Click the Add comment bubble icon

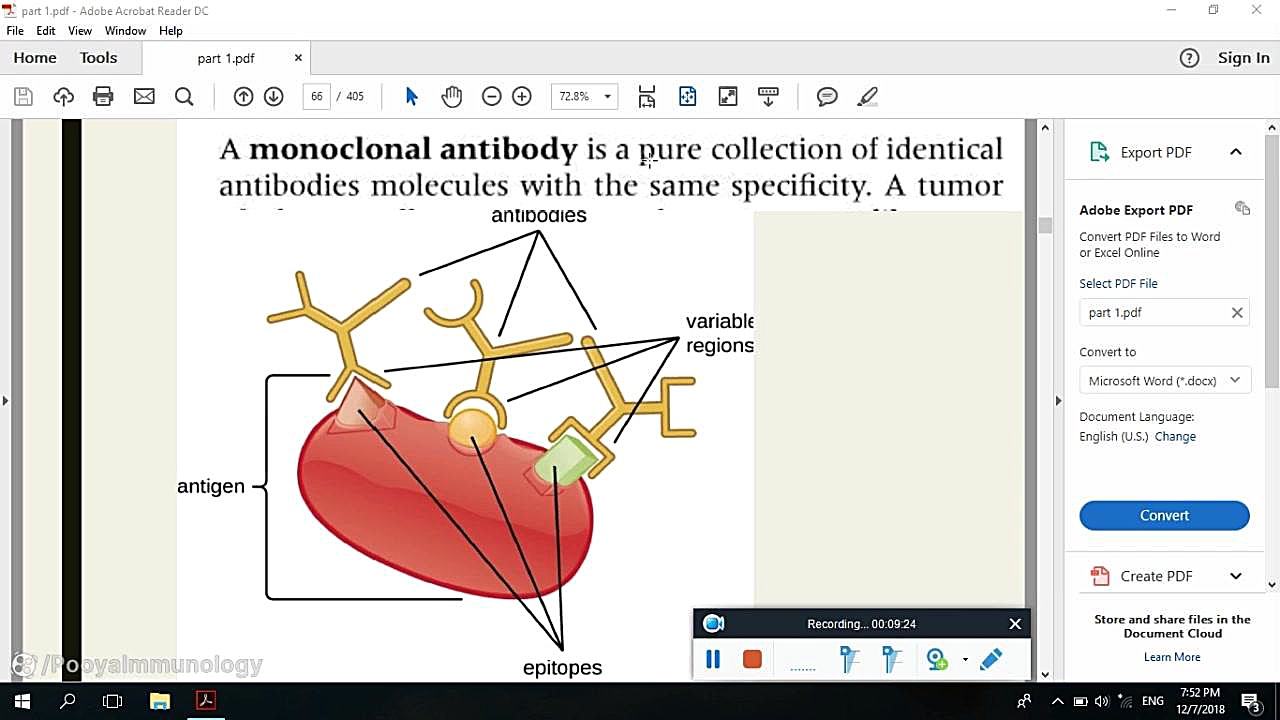point(827,96)
